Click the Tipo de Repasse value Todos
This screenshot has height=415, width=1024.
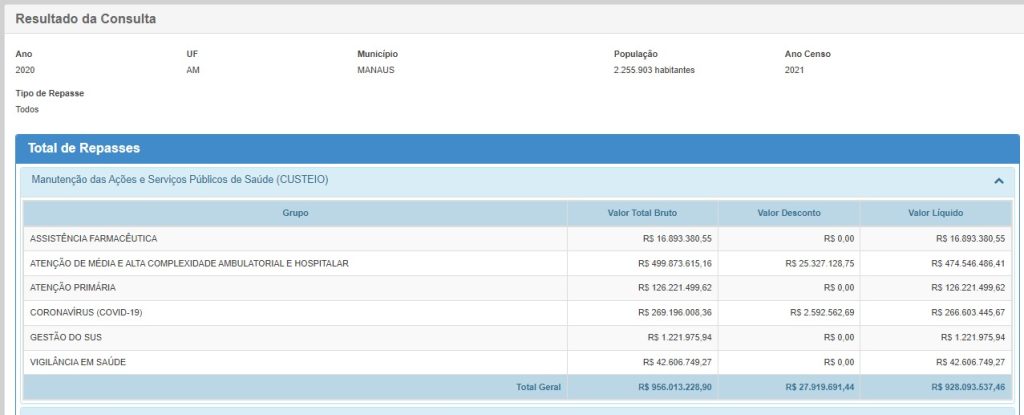[x=27, y=109]
